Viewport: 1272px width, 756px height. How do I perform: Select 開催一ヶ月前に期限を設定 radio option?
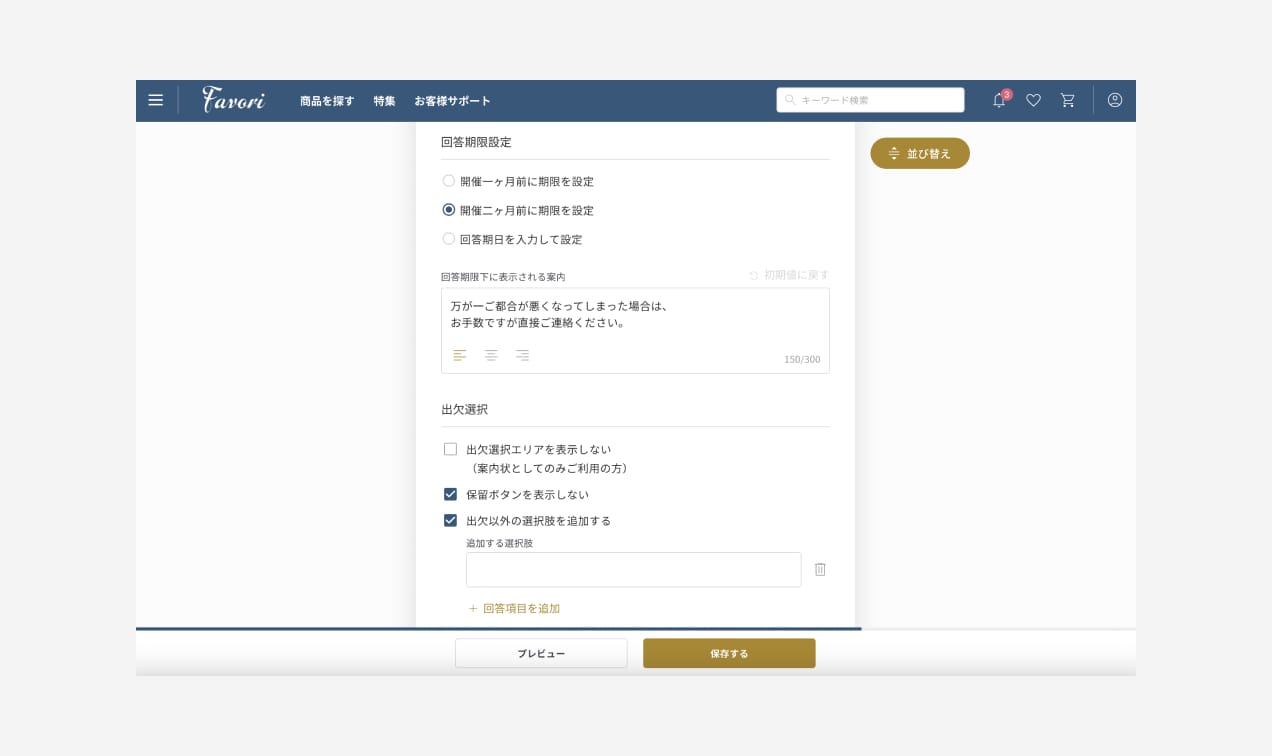(x=449, y=181)
